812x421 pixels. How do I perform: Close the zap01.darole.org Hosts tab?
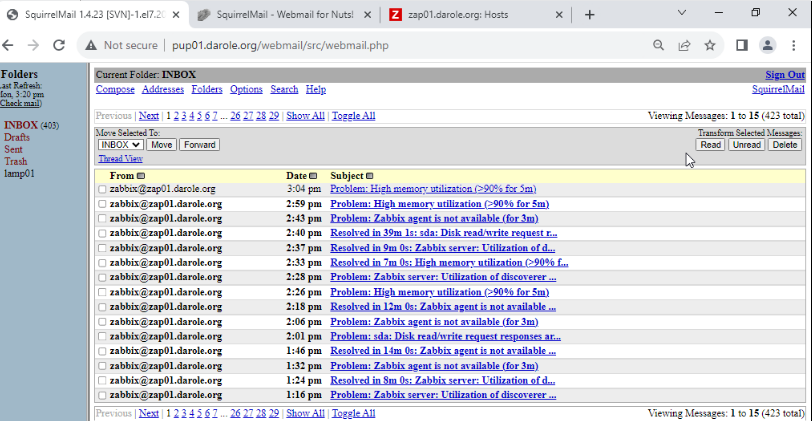559,14
